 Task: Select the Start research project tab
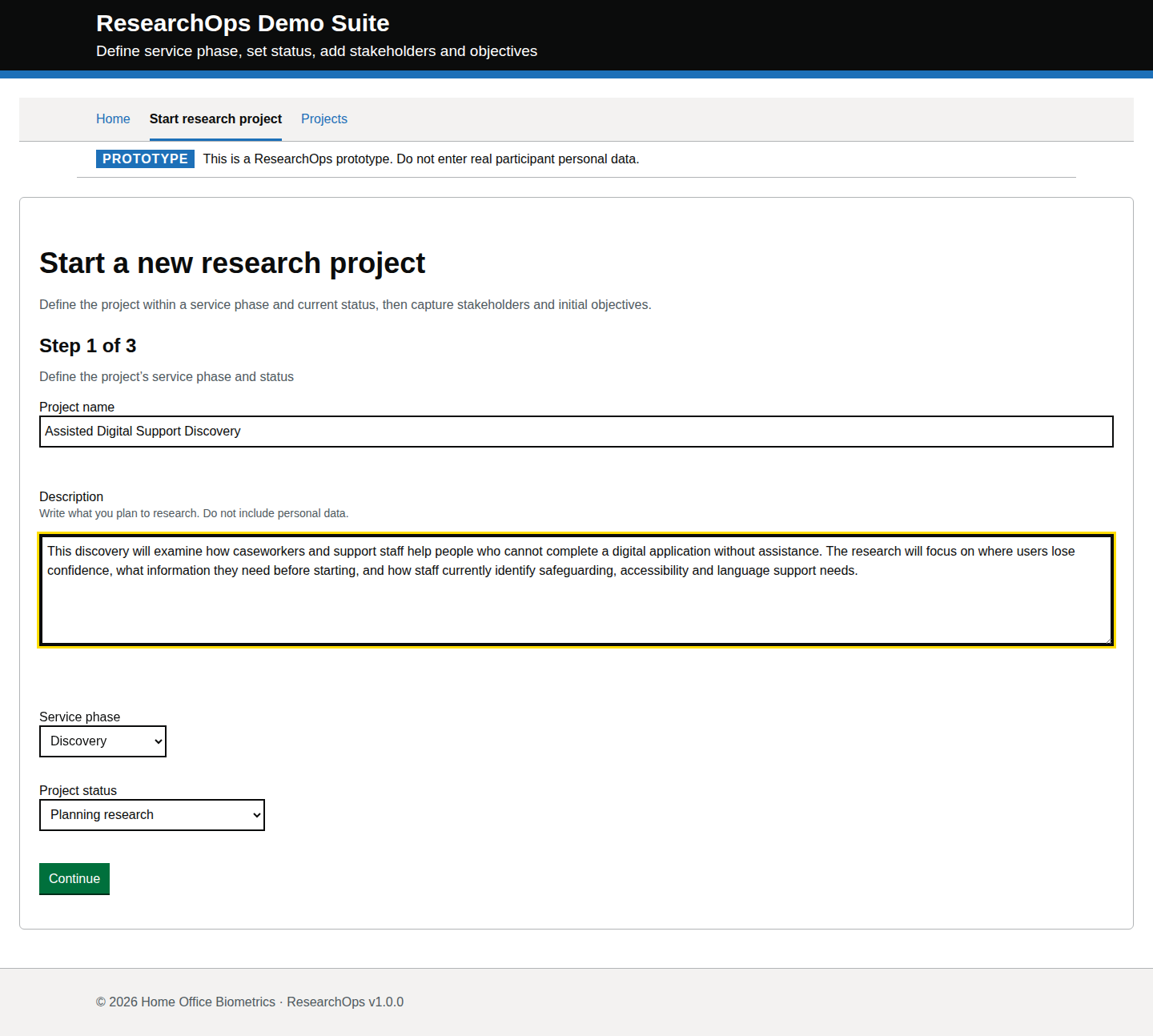tap(215, 118)
